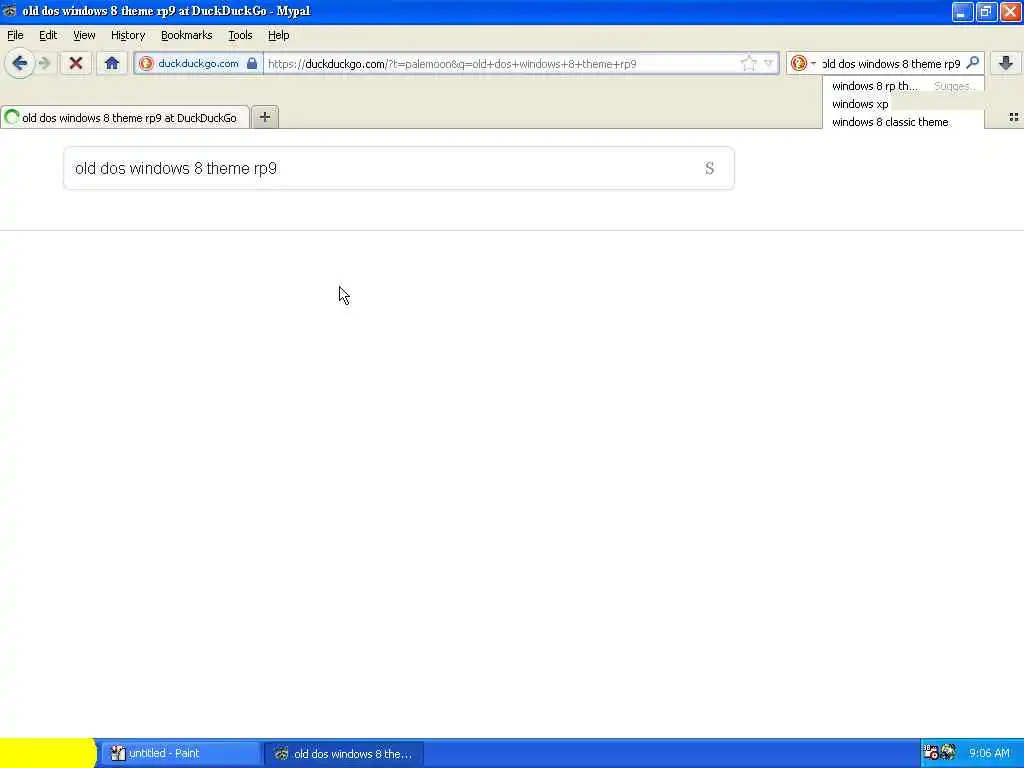Open the Bookmarks menu
Screen dimensions: 1024x768
click(187, 35)
